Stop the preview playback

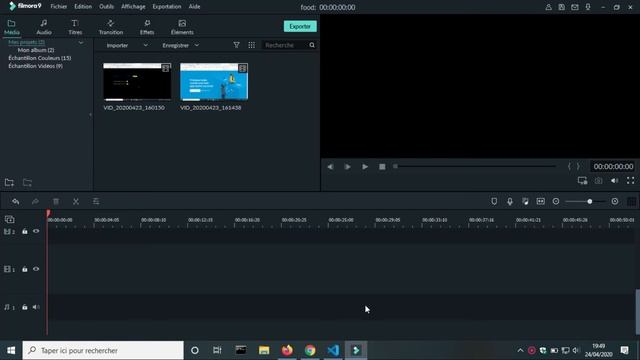[382, 167]
